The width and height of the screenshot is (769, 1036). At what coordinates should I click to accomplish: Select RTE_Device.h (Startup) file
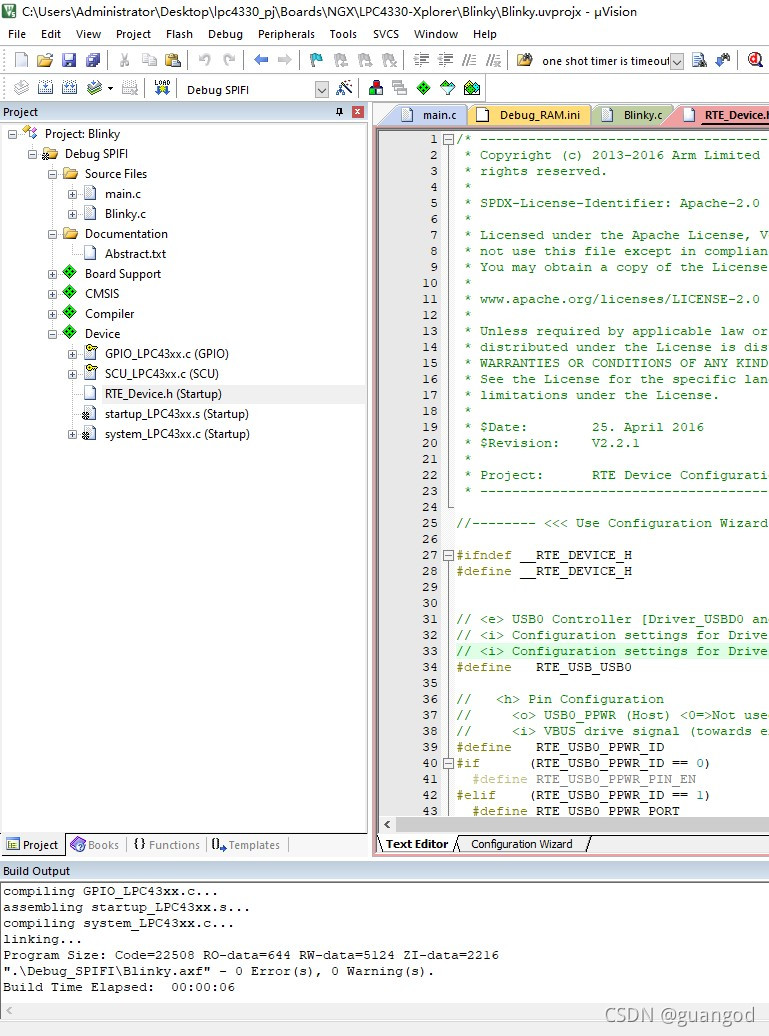point(163,394)
